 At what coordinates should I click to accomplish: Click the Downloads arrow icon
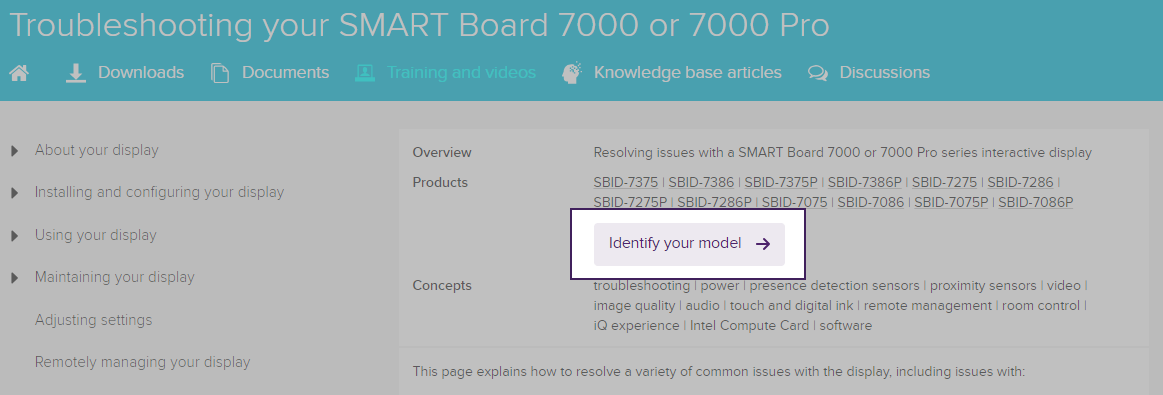point(76,73)
